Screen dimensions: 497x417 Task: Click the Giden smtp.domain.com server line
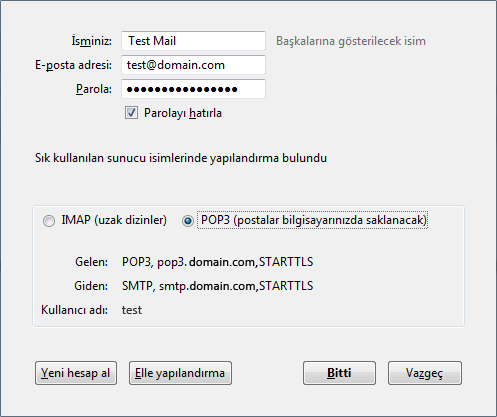coord(218,286)
